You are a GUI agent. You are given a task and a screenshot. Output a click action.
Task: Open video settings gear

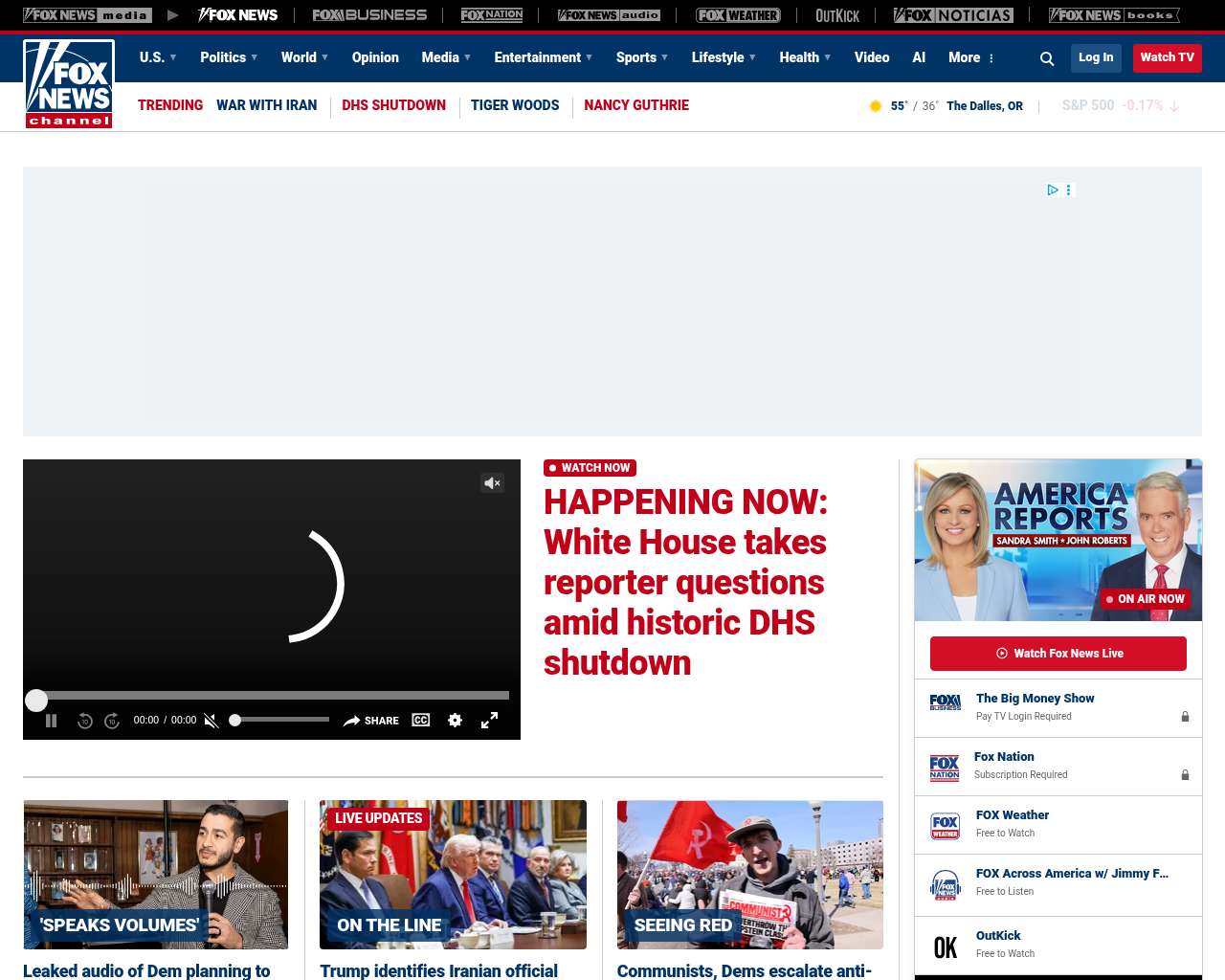pyautogui.click(x=456, y=721)
